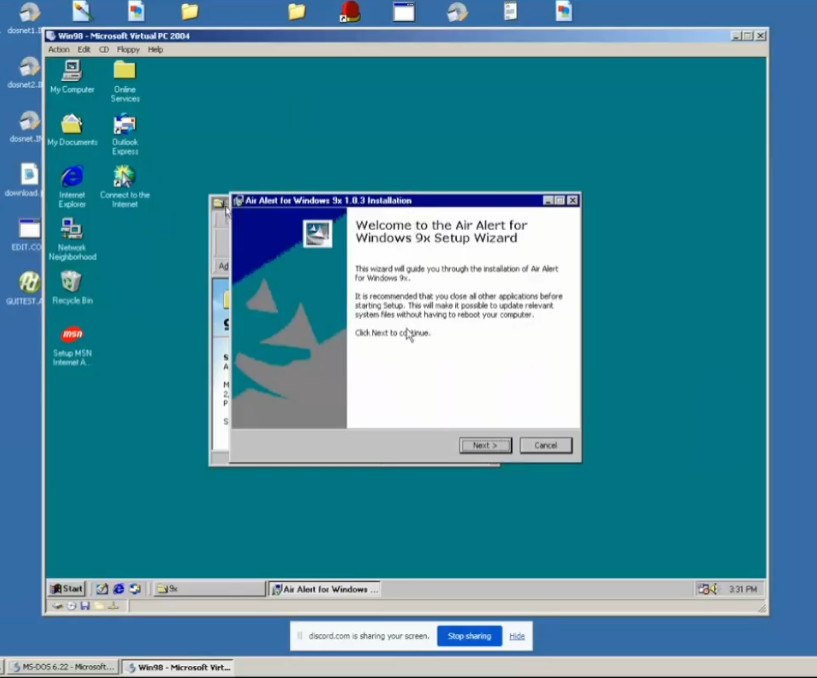Select the first host desktop folder icon

tap(190, 11)
